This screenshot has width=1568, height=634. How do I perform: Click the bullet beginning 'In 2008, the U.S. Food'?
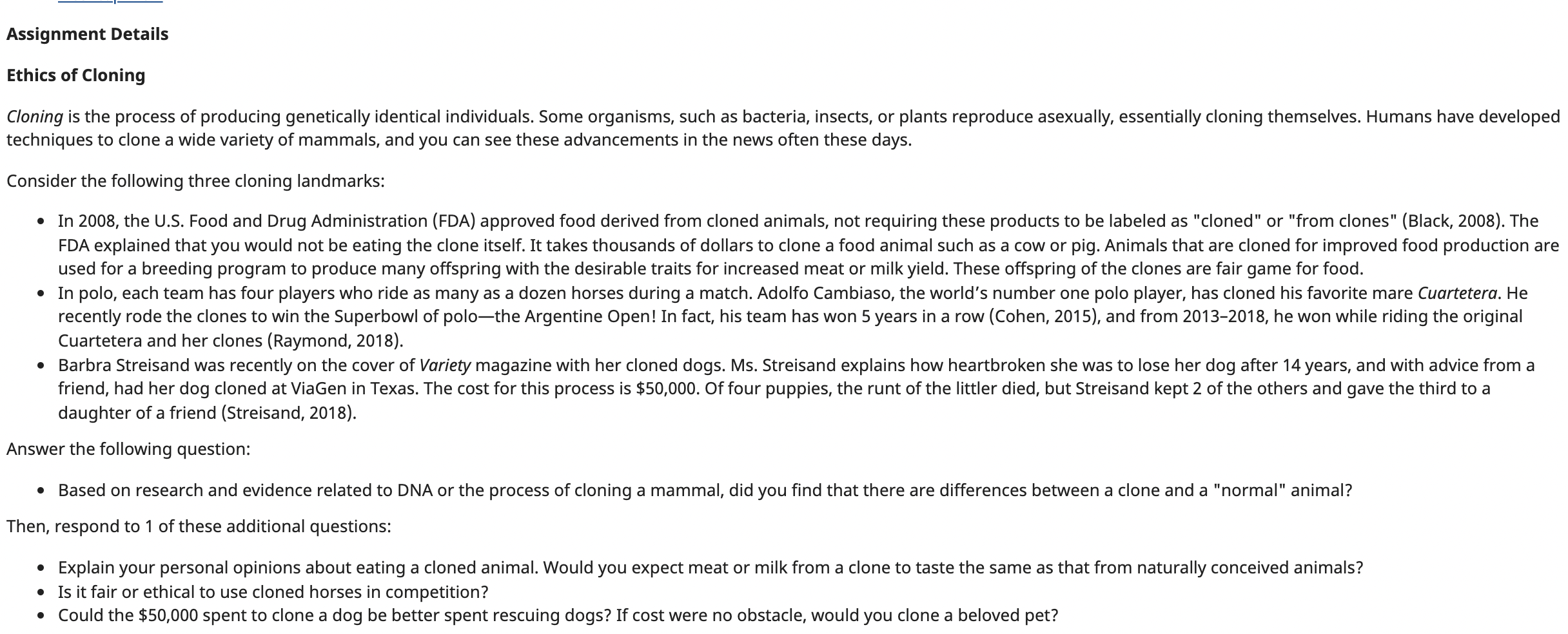[x=808, y=245]
